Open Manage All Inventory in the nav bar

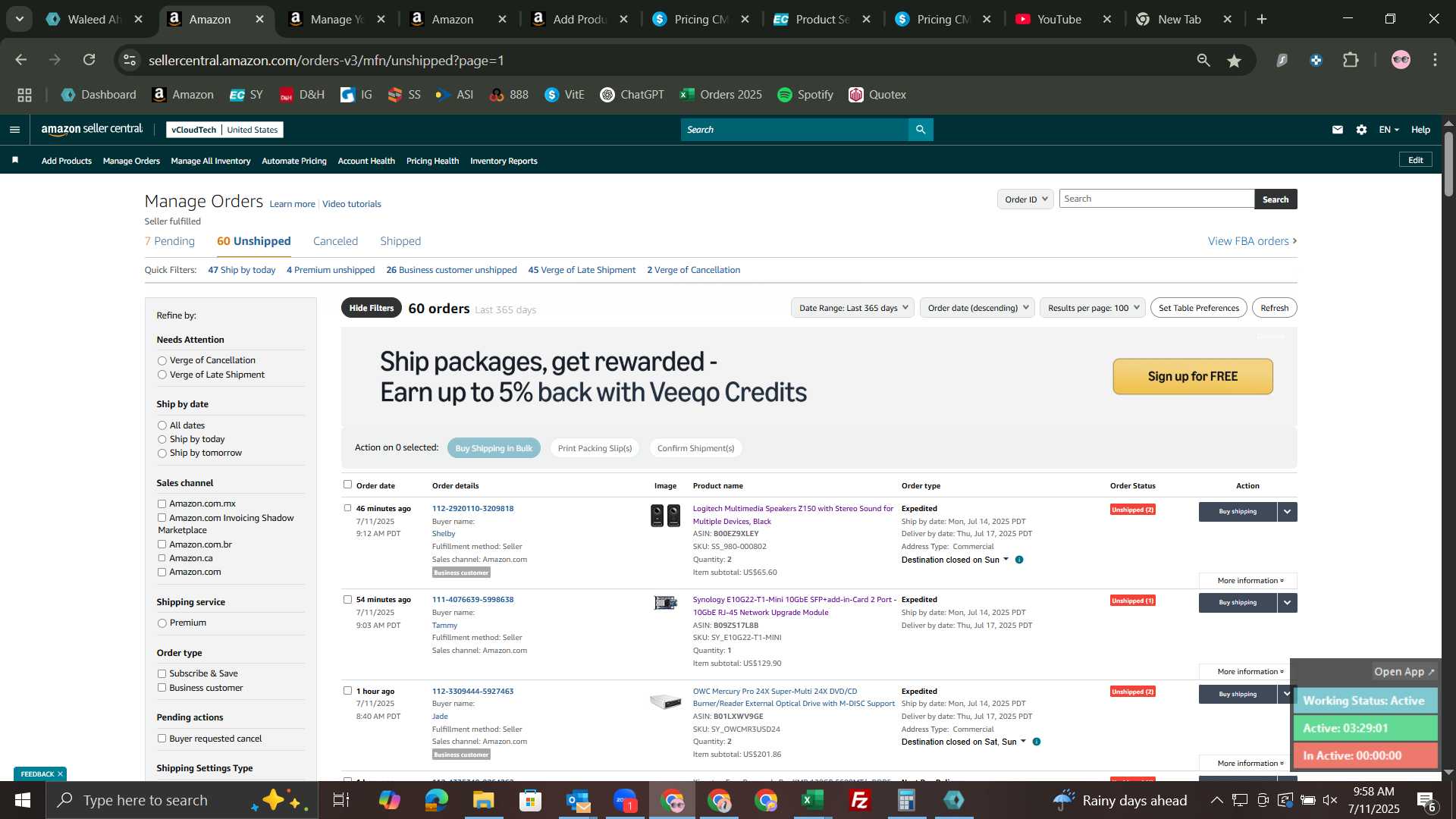(x=211, y=161)
